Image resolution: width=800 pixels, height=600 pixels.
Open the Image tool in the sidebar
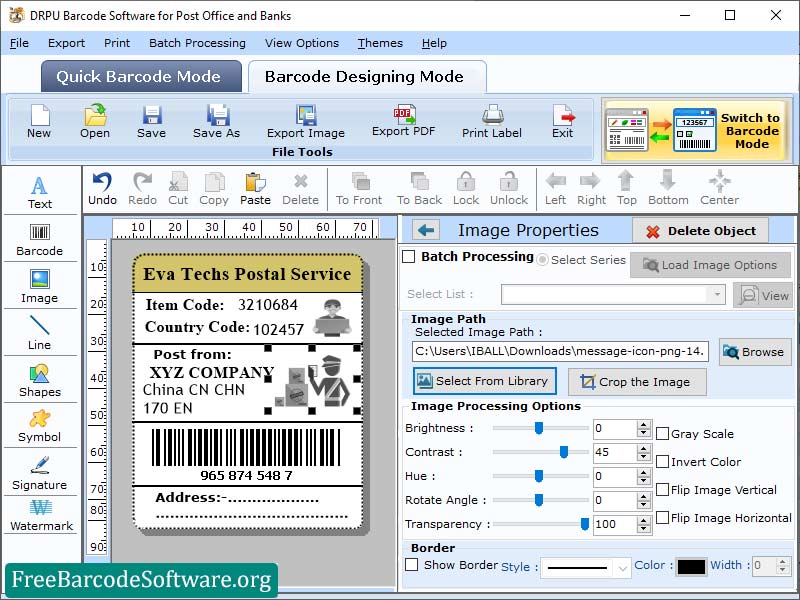coord(40,288)
